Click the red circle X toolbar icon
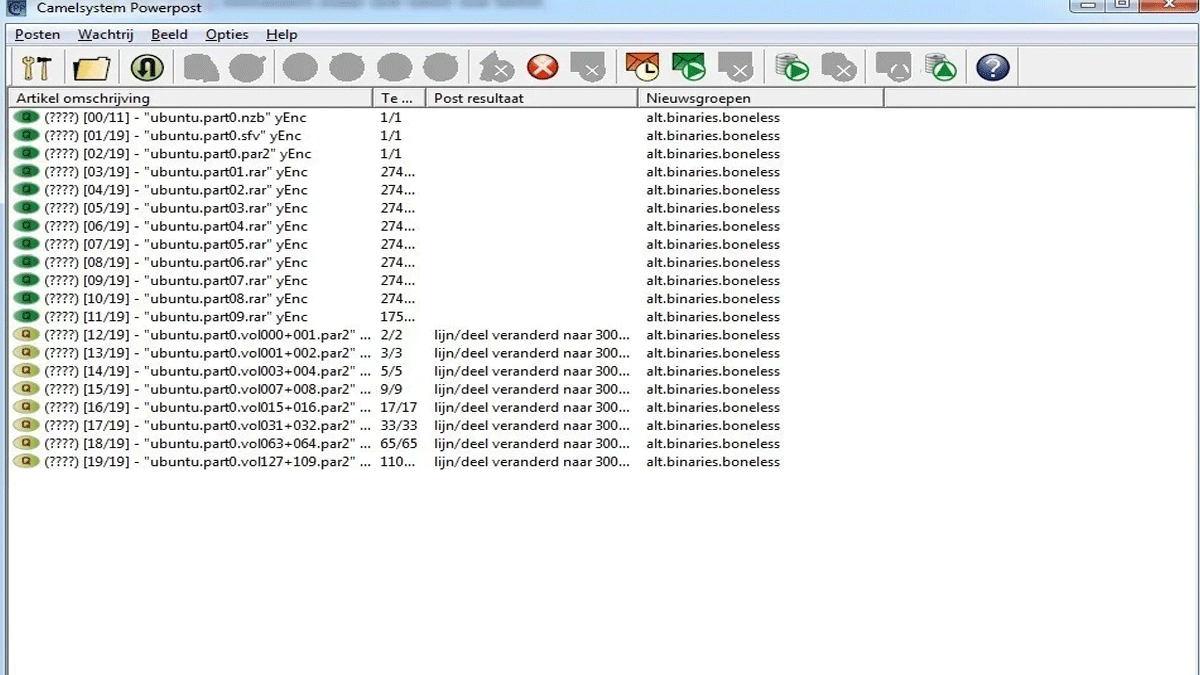 pyautogui.click(x=543, y=68)
